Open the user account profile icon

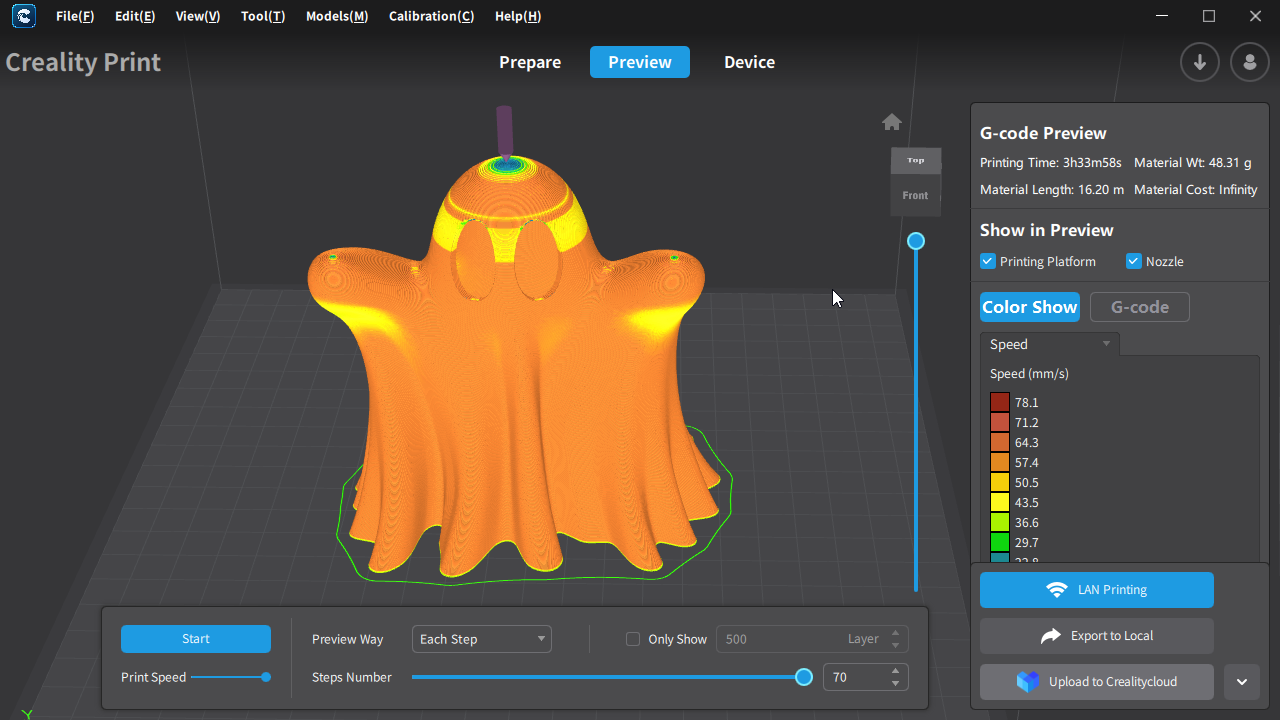1249,62
